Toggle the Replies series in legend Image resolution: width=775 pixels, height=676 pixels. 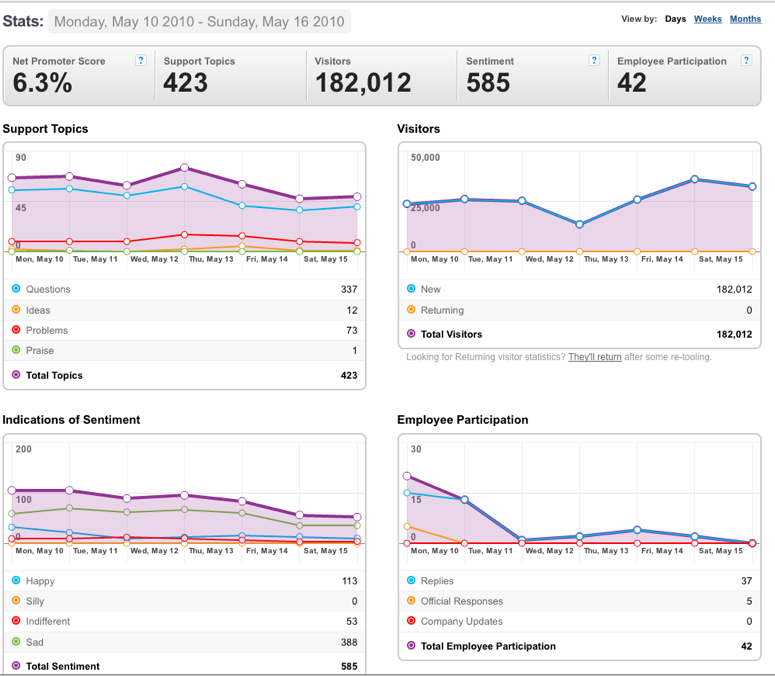[x=579, y=581]
